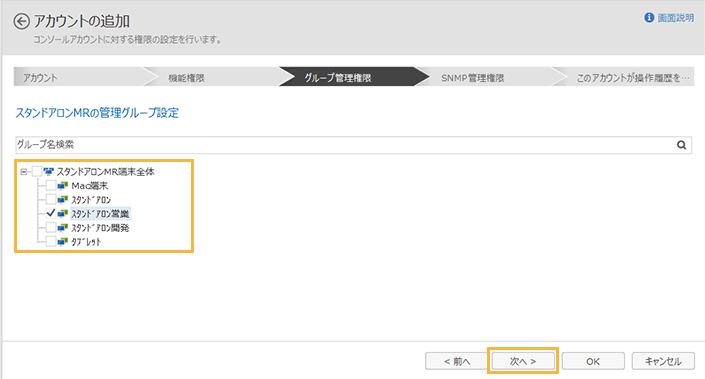705x379 pixels.
Task: Collapse the スタンドアロンMR端末全体 tree node
Action: (x=23, y=172)
